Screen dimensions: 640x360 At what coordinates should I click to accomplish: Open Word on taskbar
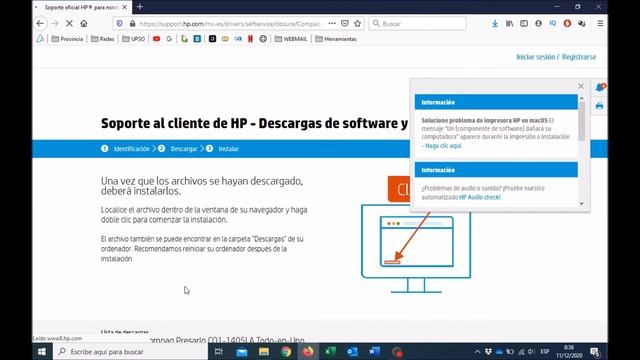pyautogui.click(x=374, y=351)
